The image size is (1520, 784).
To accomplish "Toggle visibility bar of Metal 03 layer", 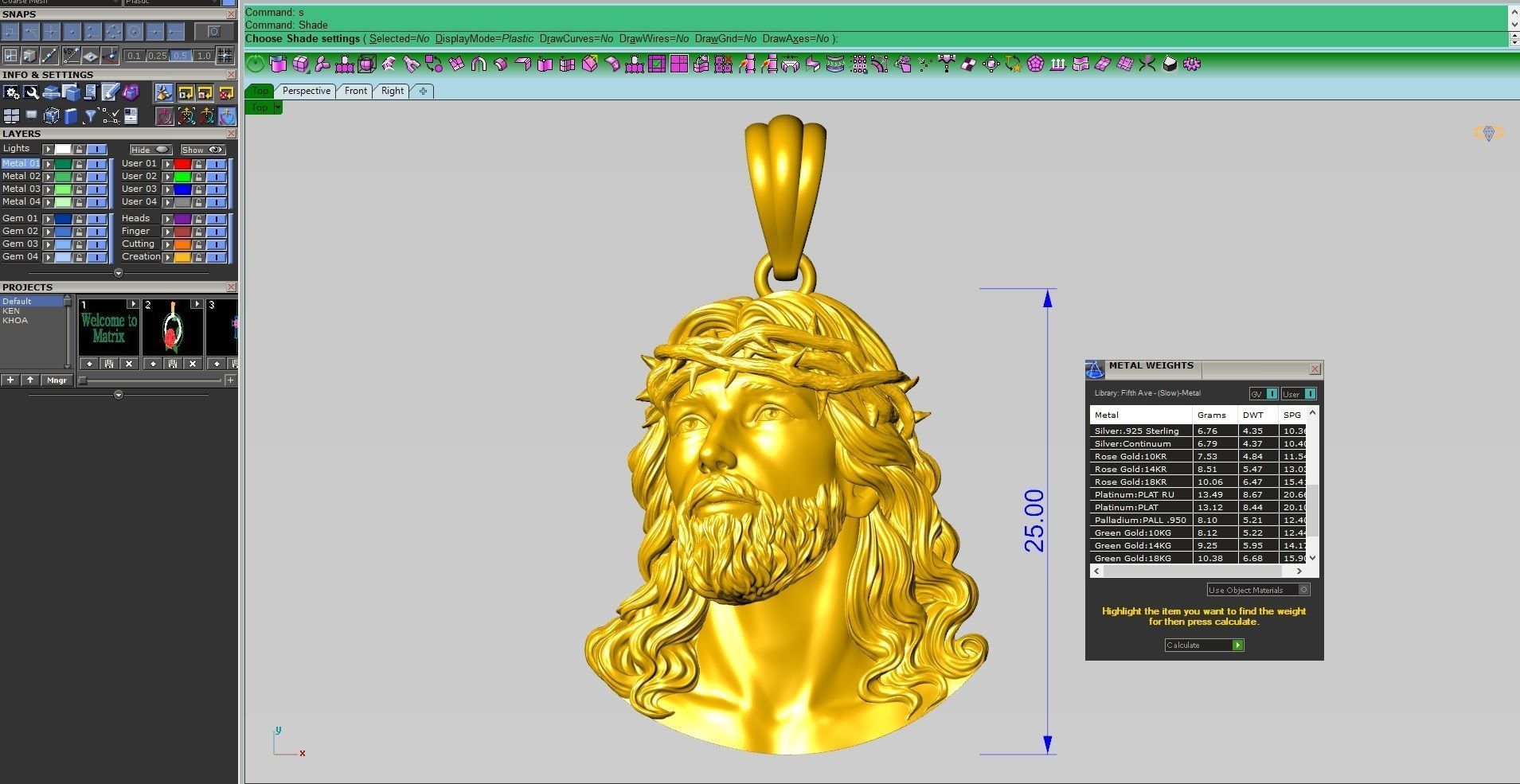I will pyautogui.click(x=97, y=189).
